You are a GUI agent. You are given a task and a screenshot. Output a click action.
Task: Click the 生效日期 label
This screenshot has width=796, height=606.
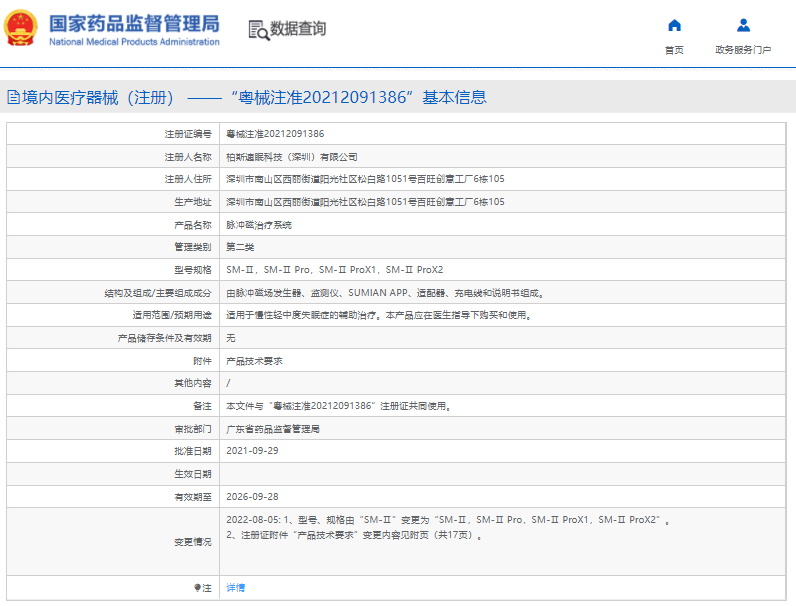(x=193, y=474)
